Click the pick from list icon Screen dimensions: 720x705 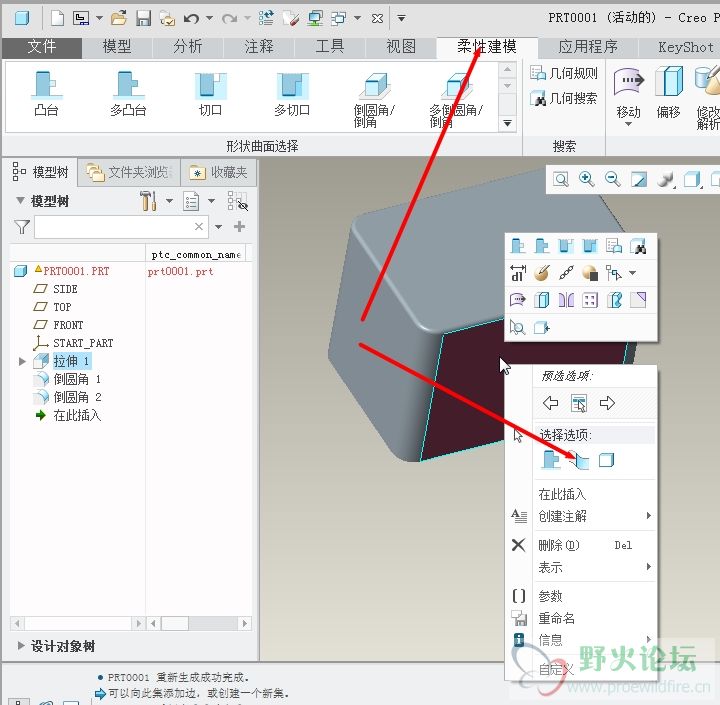click(x=579, y=403)
